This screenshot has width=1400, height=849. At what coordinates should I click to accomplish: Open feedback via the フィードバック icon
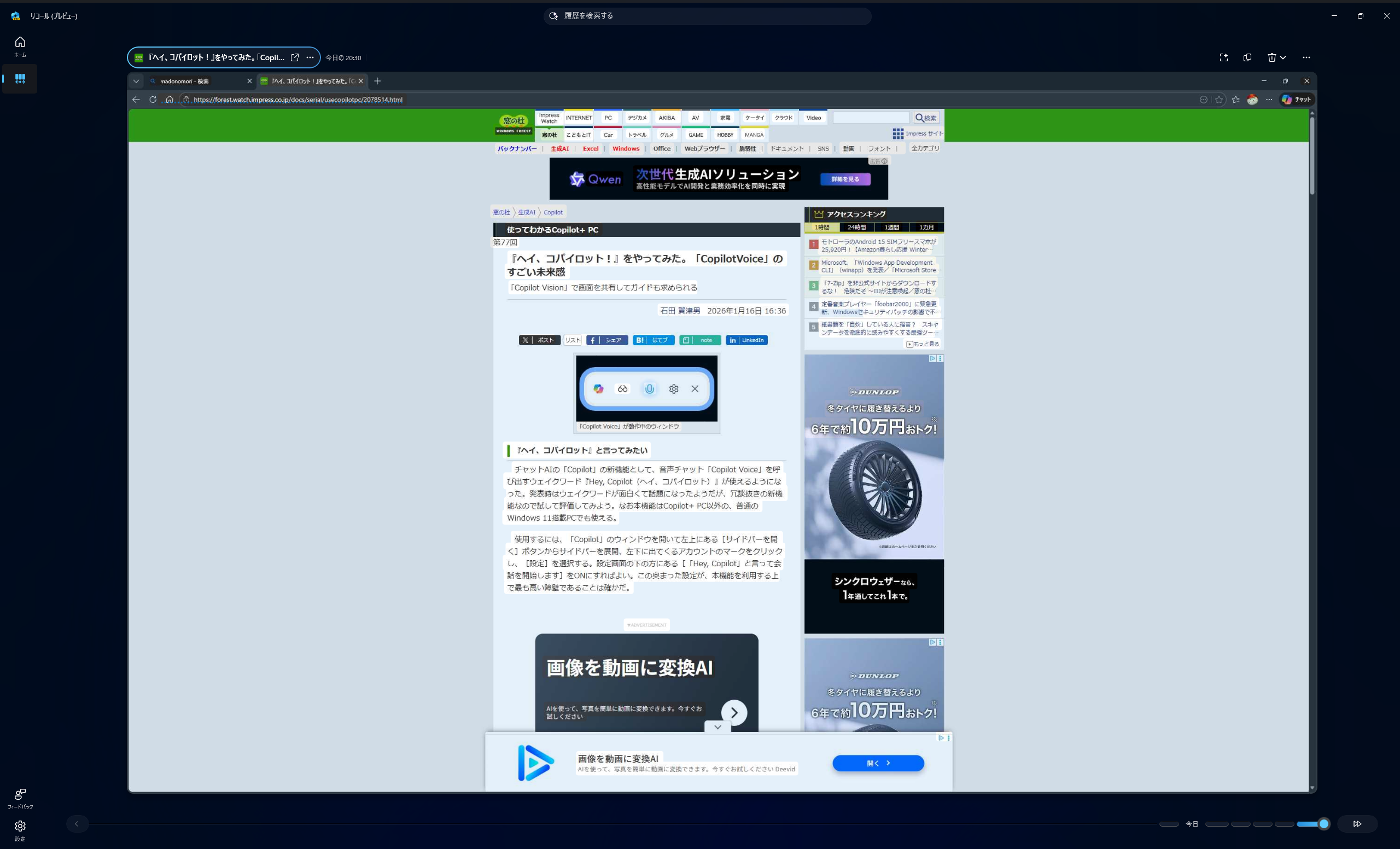tap(20, 799)
